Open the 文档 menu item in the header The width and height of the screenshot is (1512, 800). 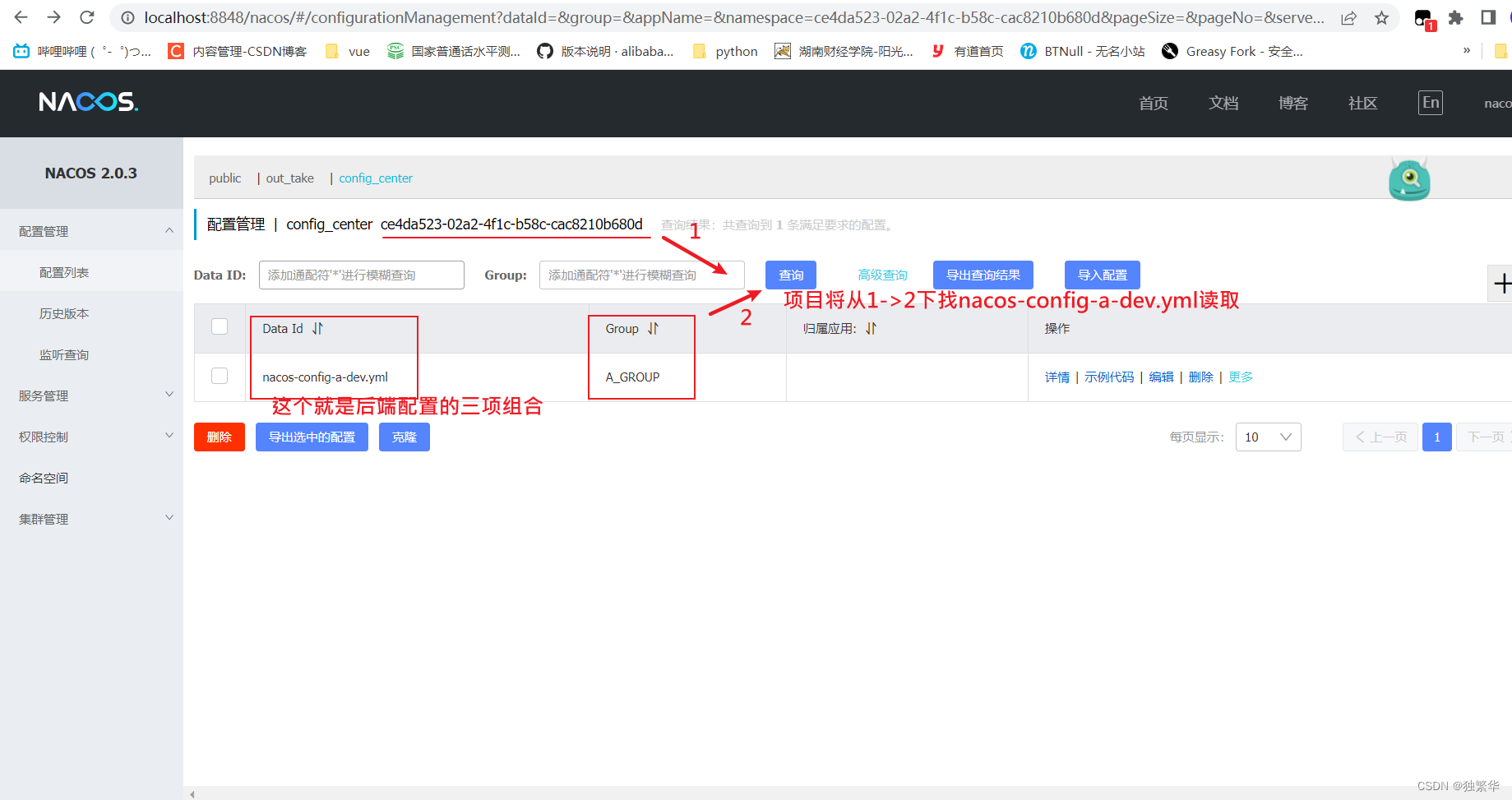(1223, 103)
